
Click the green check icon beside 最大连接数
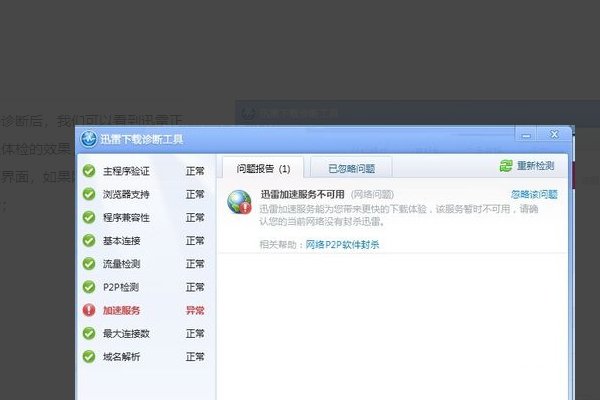(89, 333)
